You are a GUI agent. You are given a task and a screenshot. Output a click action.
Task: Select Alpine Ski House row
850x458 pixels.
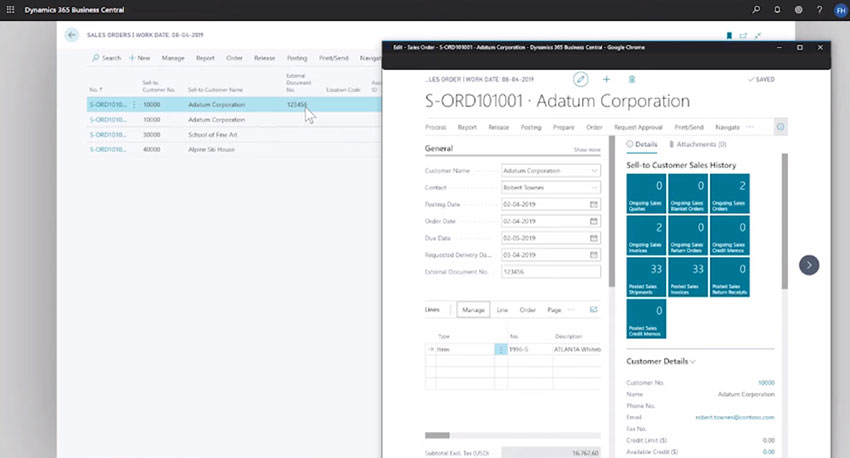pyautogui.click(x=234, y=150)
